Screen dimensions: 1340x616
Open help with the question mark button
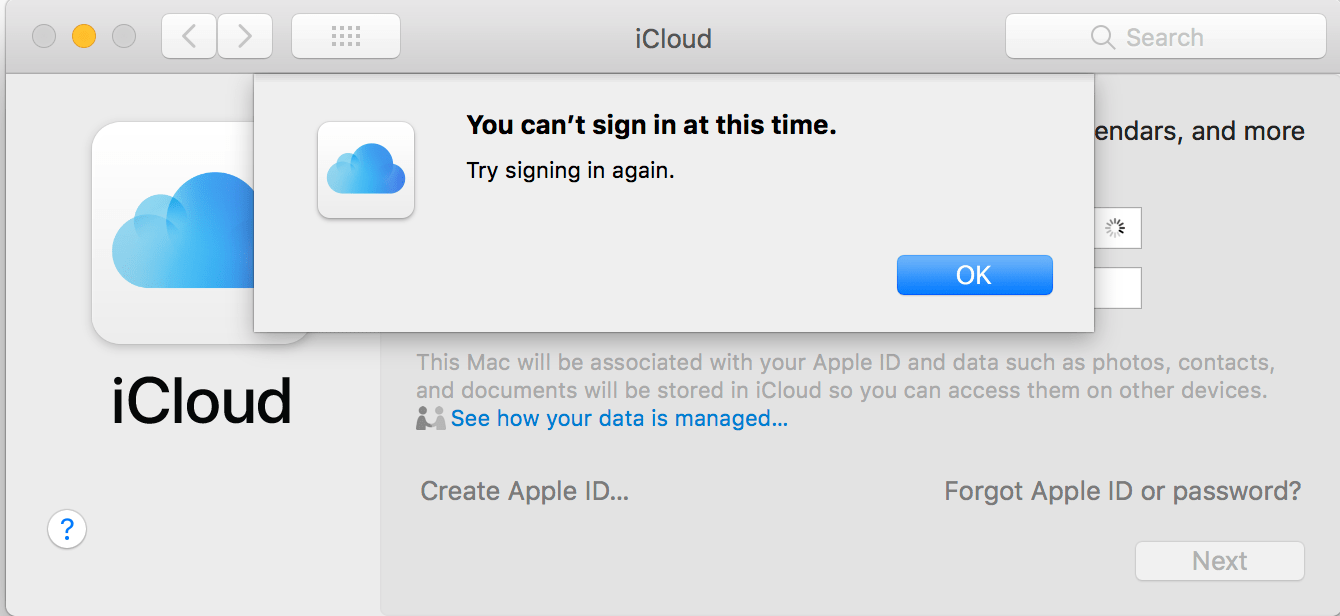click(x=67, y=528)
